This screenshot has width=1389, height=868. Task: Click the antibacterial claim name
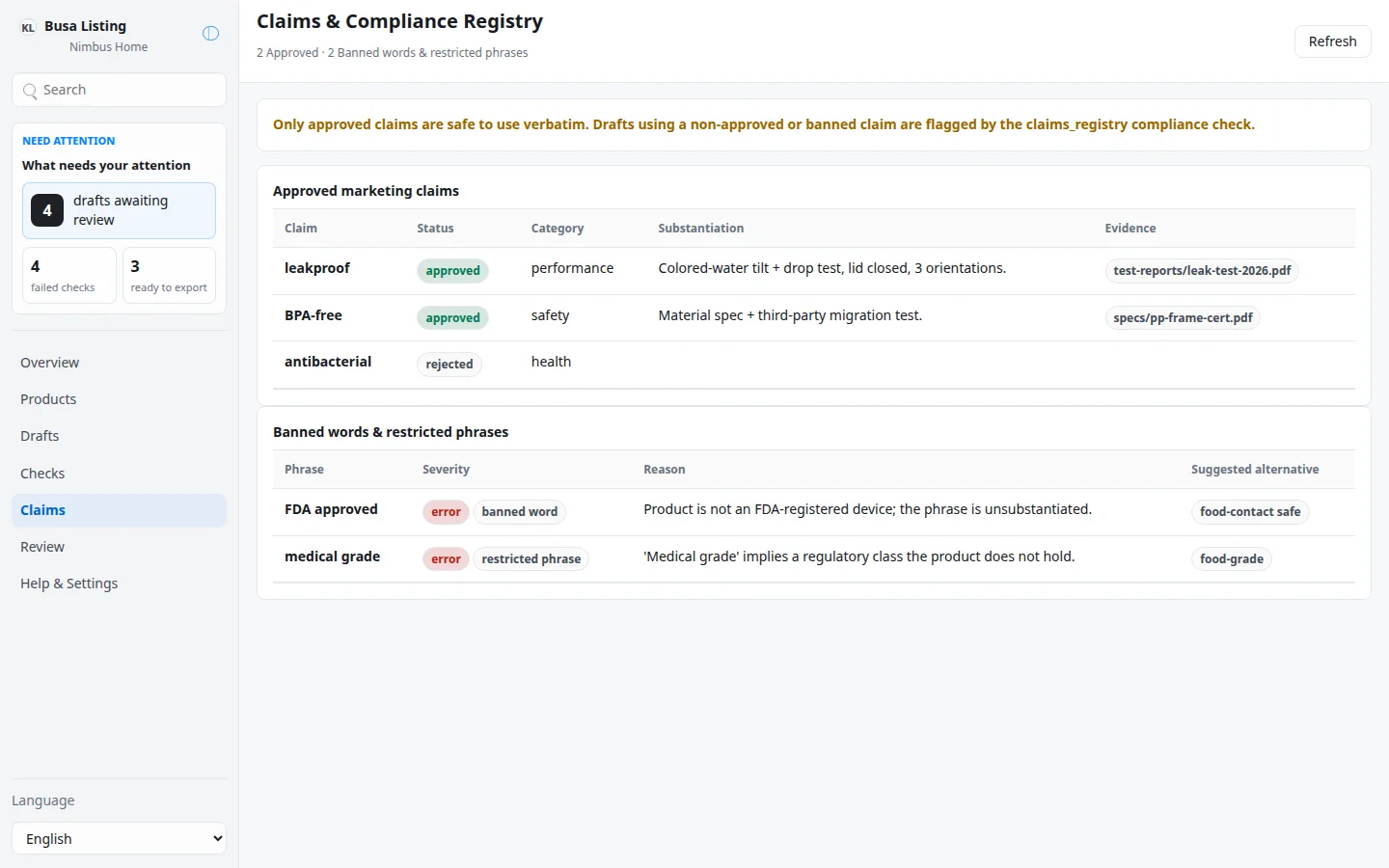[328, 362]
